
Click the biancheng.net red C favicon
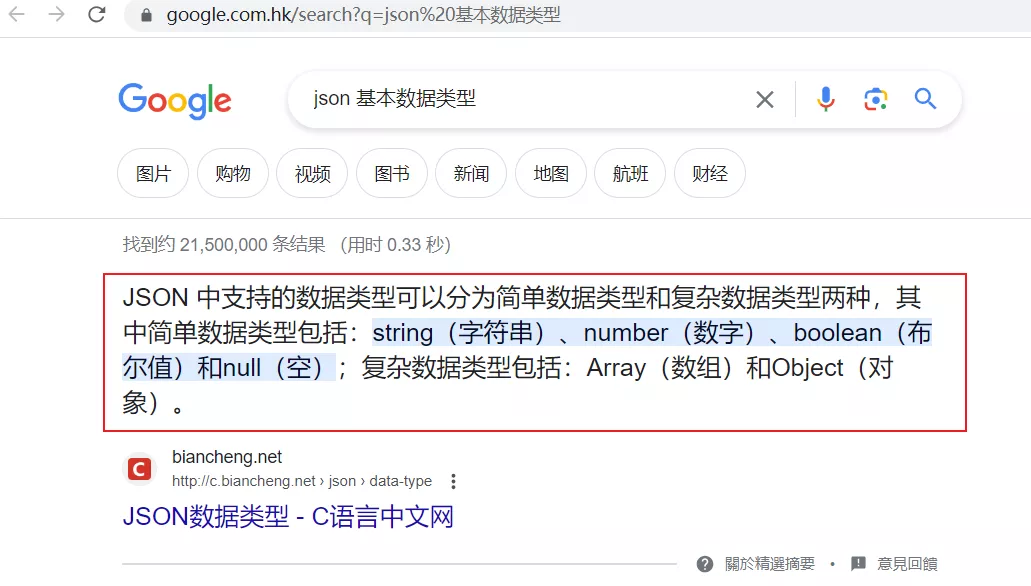[139, 469]
